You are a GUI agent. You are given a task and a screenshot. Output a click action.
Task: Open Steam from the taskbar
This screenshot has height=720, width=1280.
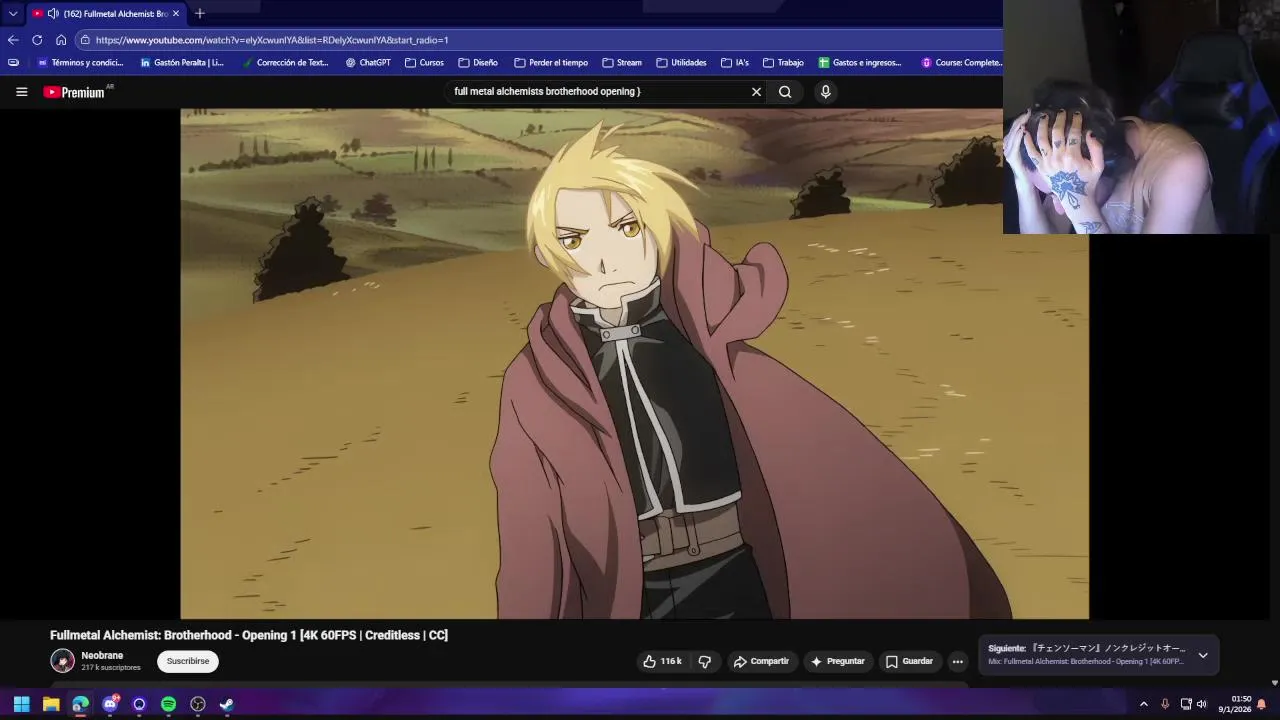tap(227, 704)
